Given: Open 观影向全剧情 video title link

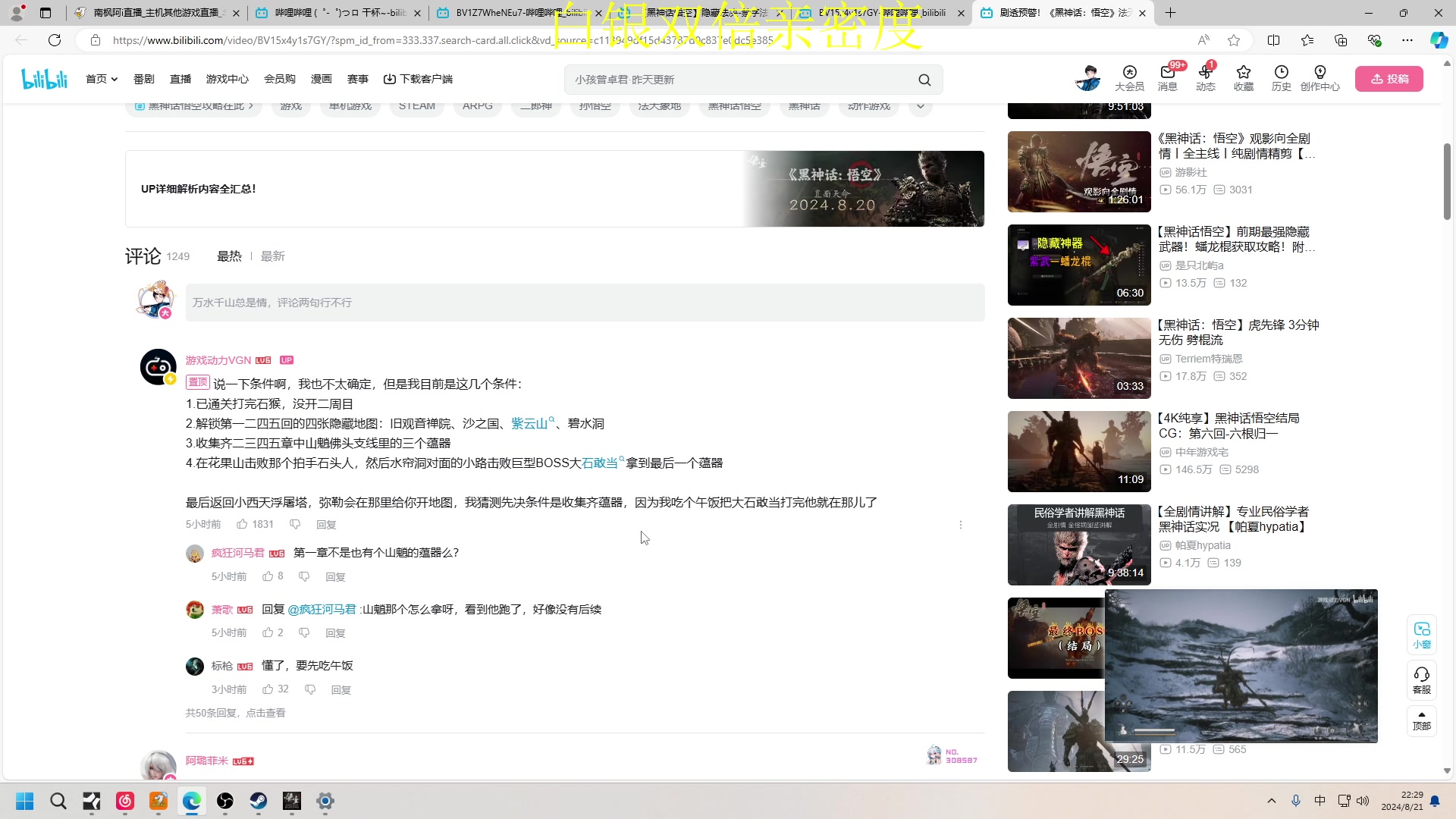Looking at the screenshot, I should coord(1236,146).
